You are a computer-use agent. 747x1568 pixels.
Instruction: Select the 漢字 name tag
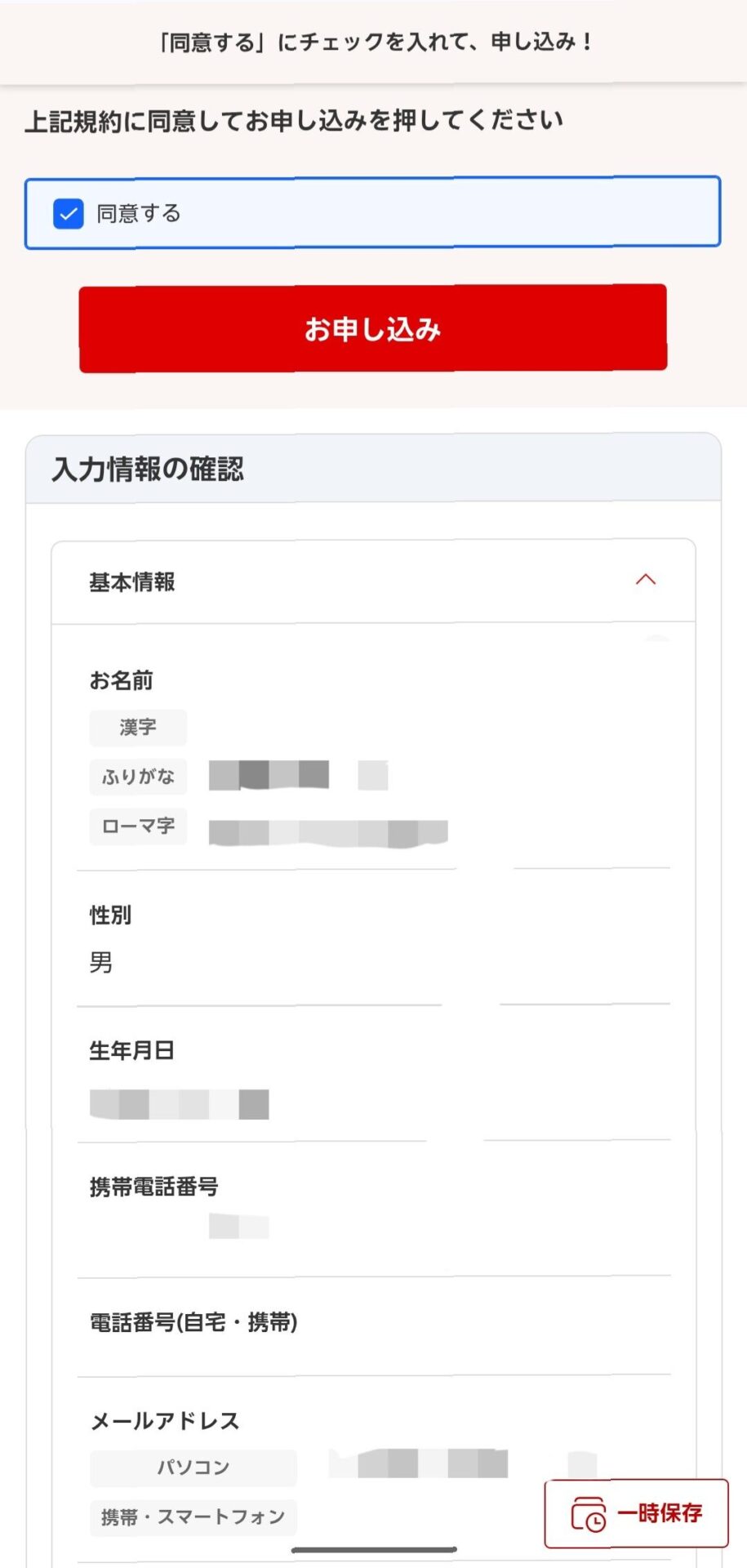click(x=138, y=727)
